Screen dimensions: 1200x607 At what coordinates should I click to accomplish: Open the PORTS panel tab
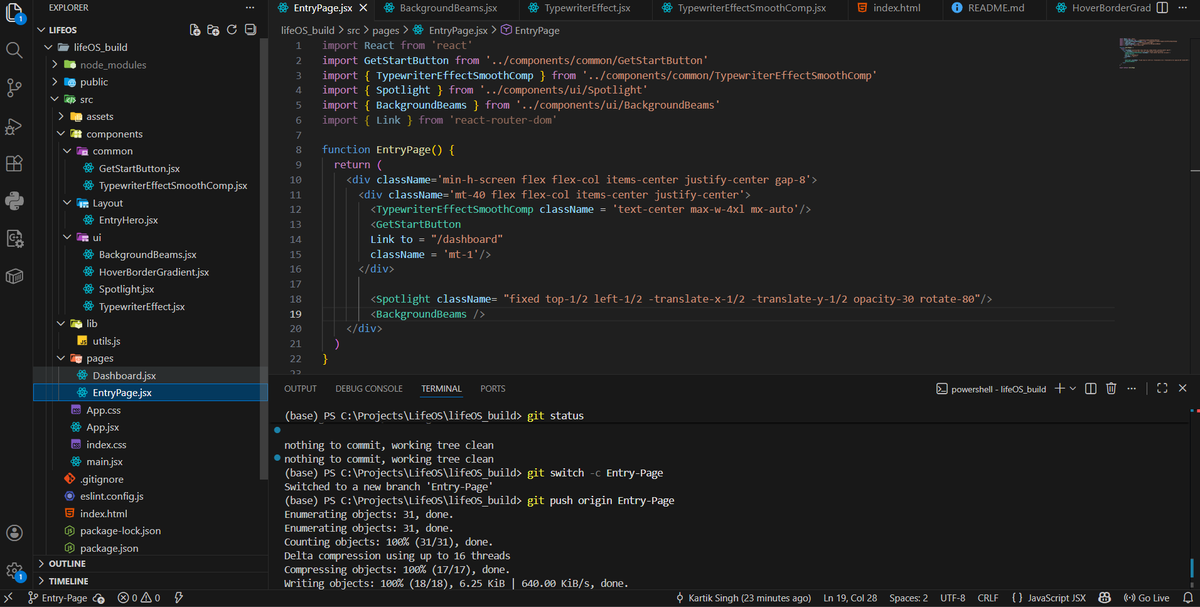coord(493,388)
